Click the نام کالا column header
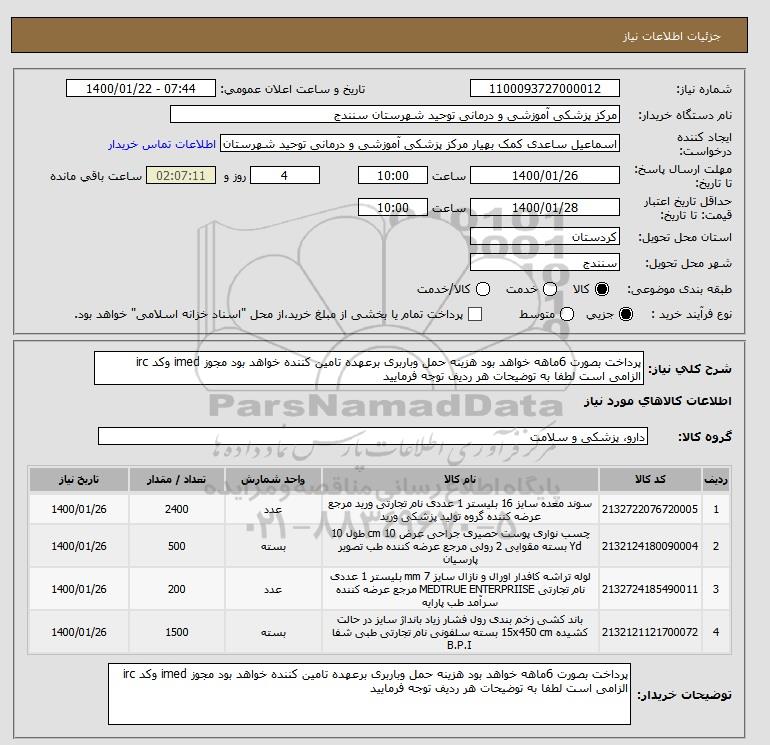 pos(460,480)
